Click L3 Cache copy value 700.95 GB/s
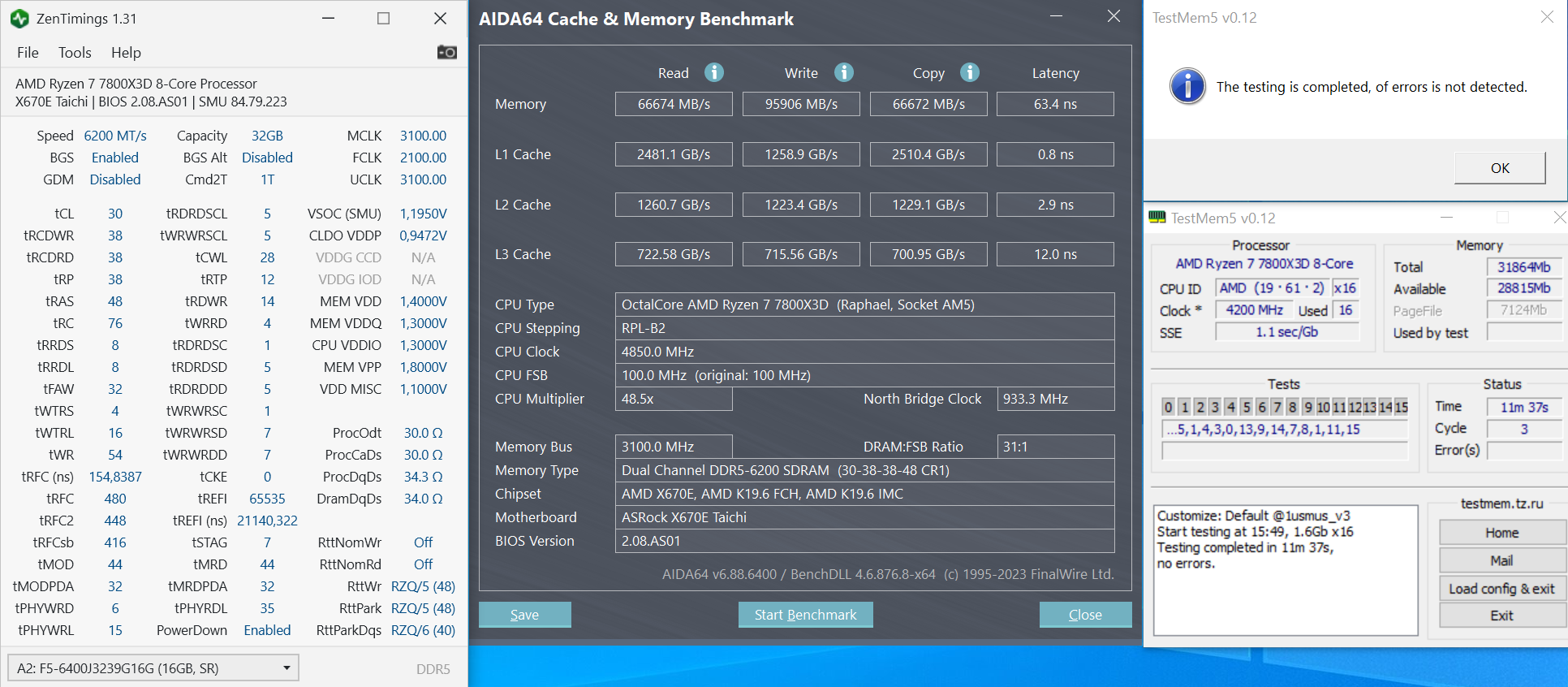The image size is (1568, 687). (x=928, y=254)
